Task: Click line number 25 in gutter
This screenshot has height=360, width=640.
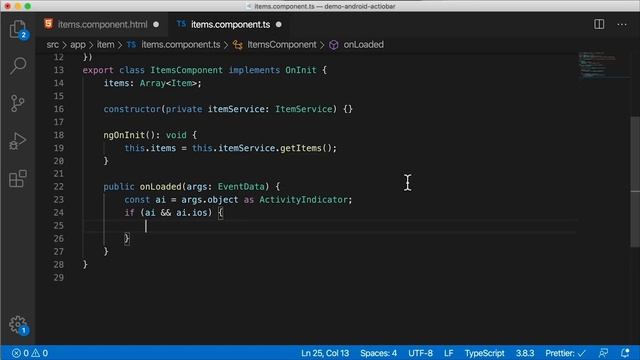Action: point(59,225)
